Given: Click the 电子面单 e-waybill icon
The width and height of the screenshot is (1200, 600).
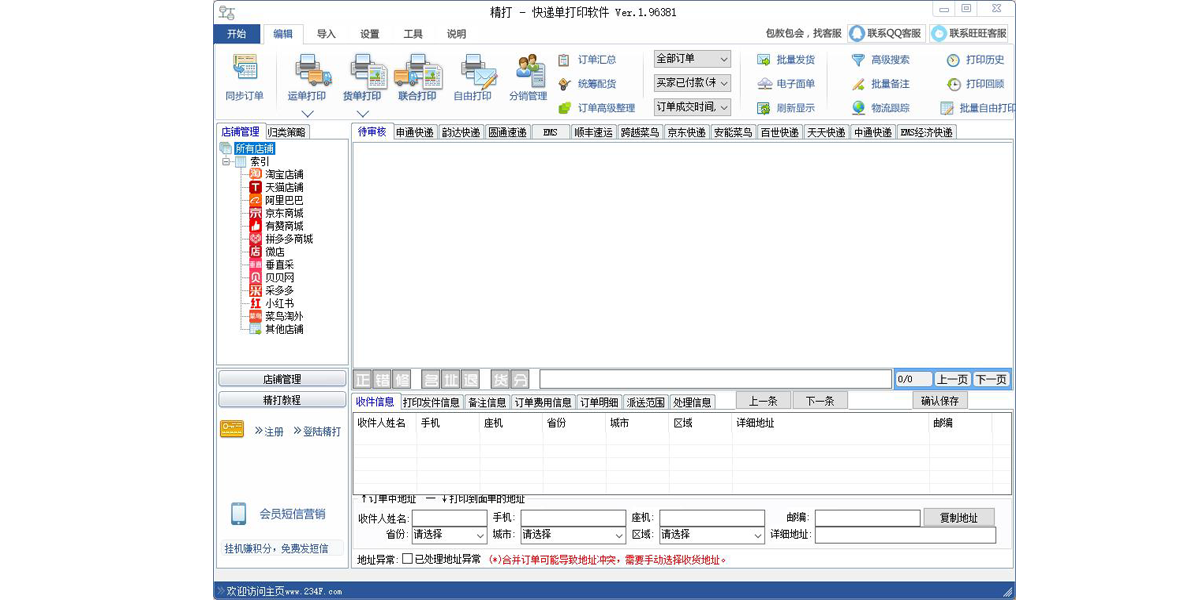Looking at the screenshot, I should (x=764, y=84).
